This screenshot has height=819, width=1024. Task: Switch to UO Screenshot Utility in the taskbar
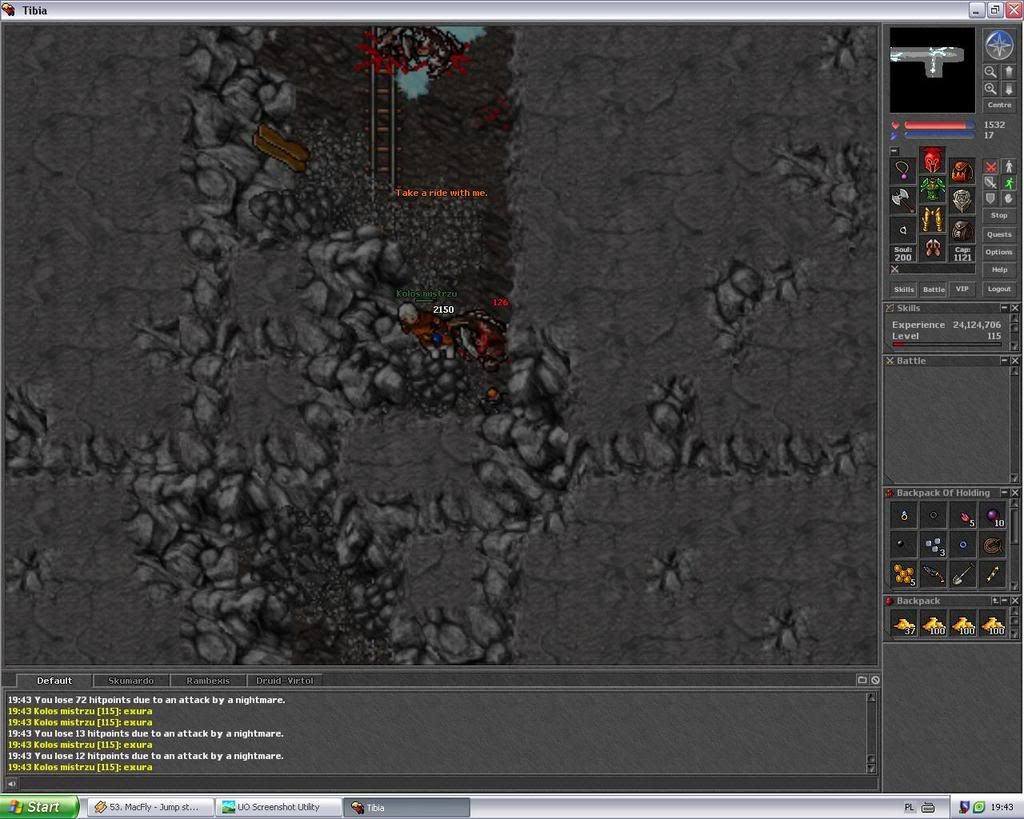click(x=279, y=807)
